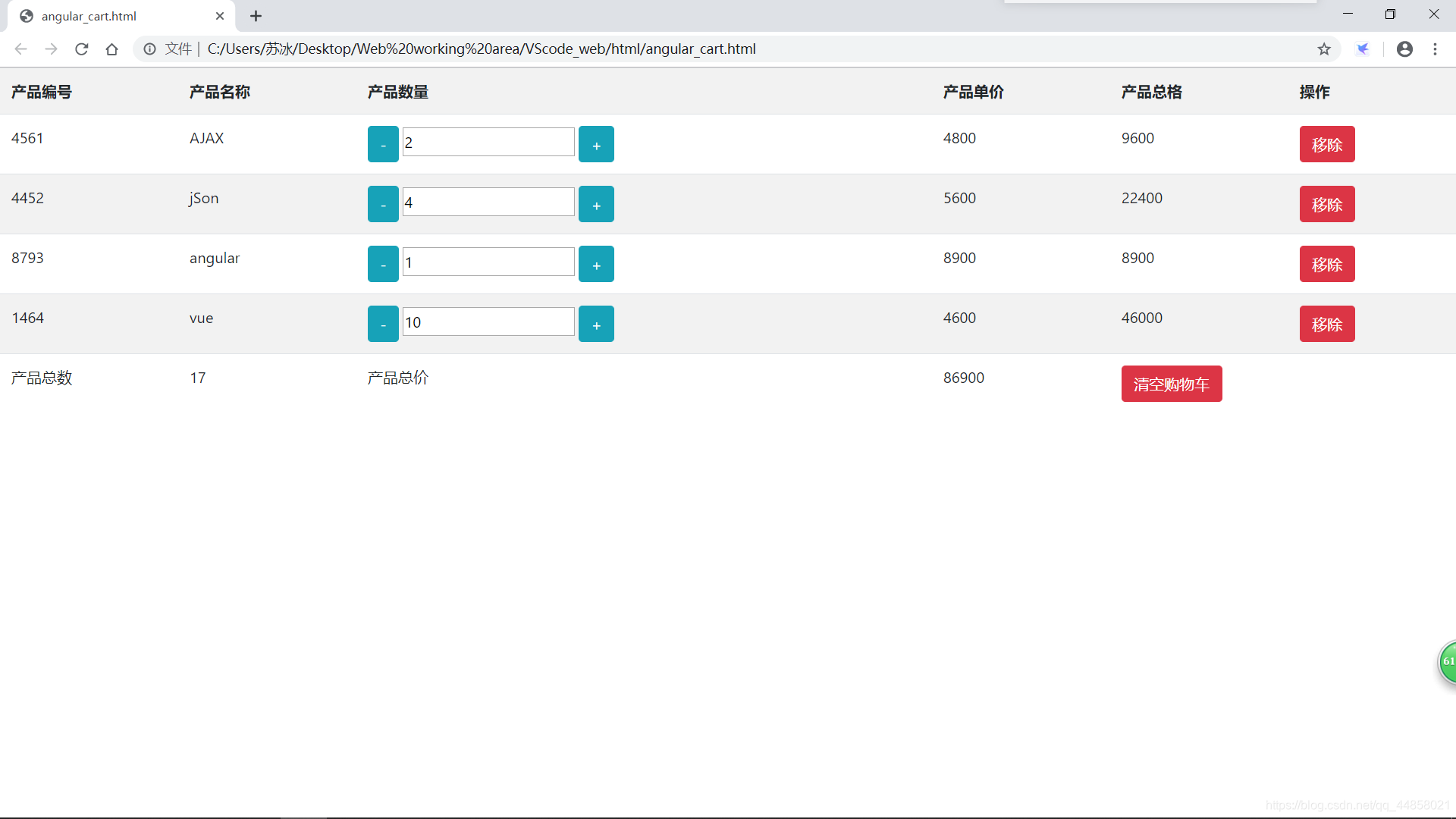This screenshot has height=819, width=1456.
Task: Select product number 8793 cell
Action: pyautogui.click(x=27, y=258)
